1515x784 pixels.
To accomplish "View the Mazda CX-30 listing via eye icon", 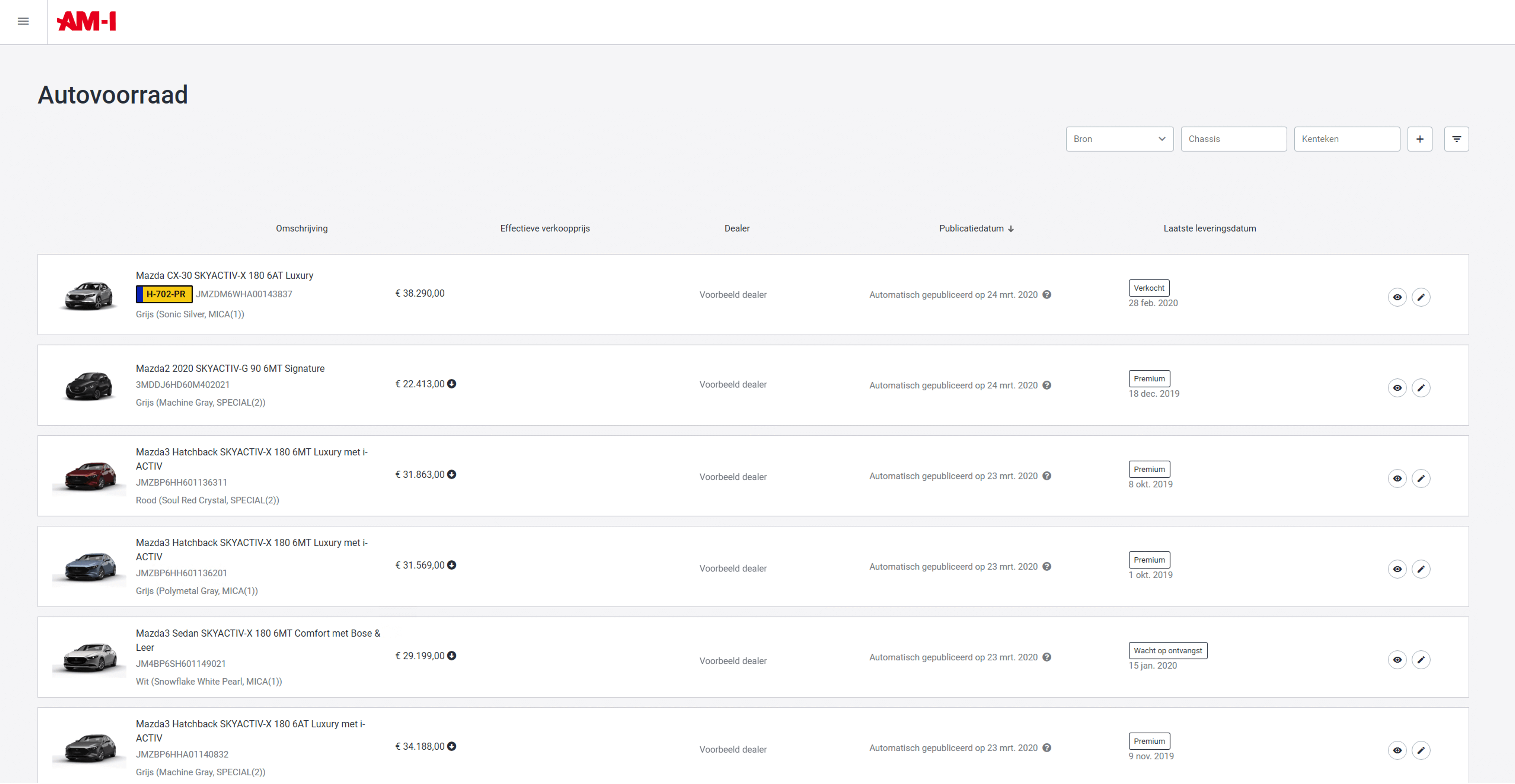I will [x=1397, y=297].
